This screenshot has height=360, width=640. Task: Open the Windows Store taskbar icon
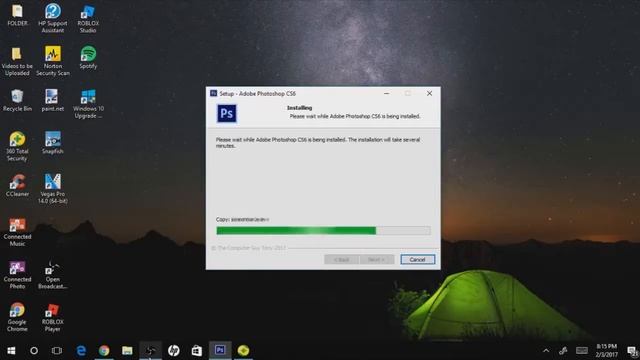point(197,351)
